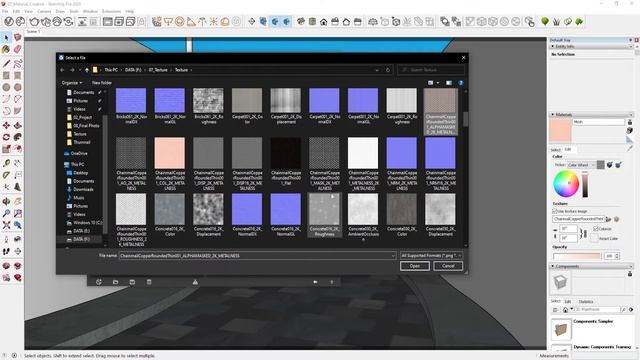Select the Freehand drawing tool

[18, 64]
